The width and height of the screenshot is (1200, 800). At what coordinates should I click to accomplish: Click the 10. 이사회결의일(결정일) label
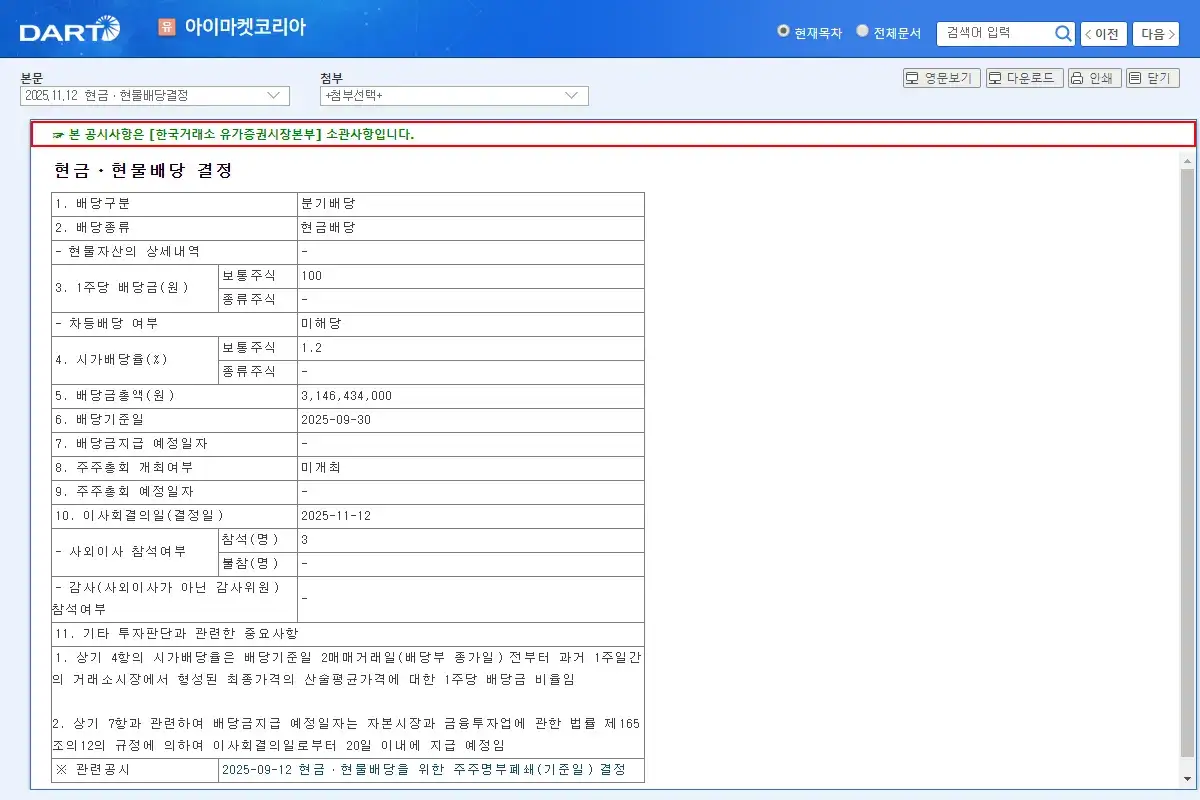coord(139,516)
